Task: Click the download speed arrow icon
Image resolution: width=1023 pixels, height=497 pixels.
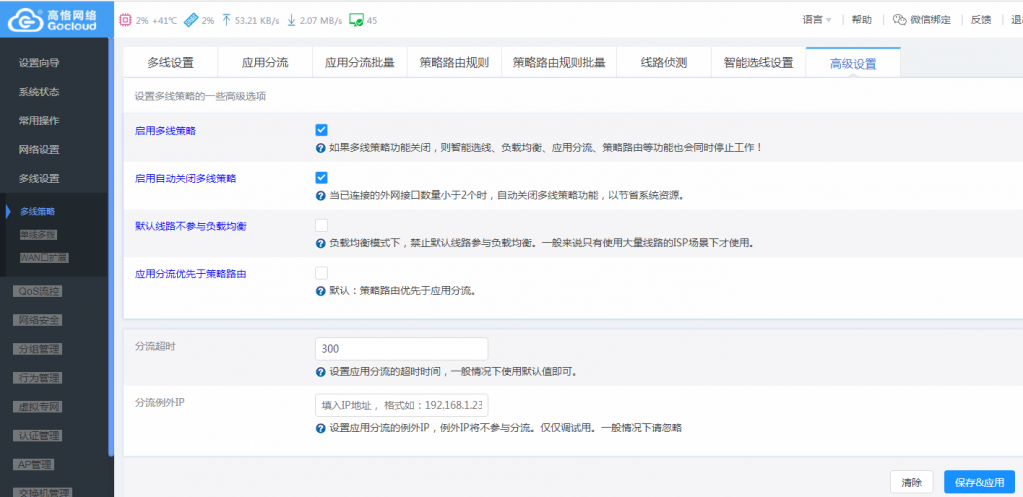Action: click(x=292, y=20)
